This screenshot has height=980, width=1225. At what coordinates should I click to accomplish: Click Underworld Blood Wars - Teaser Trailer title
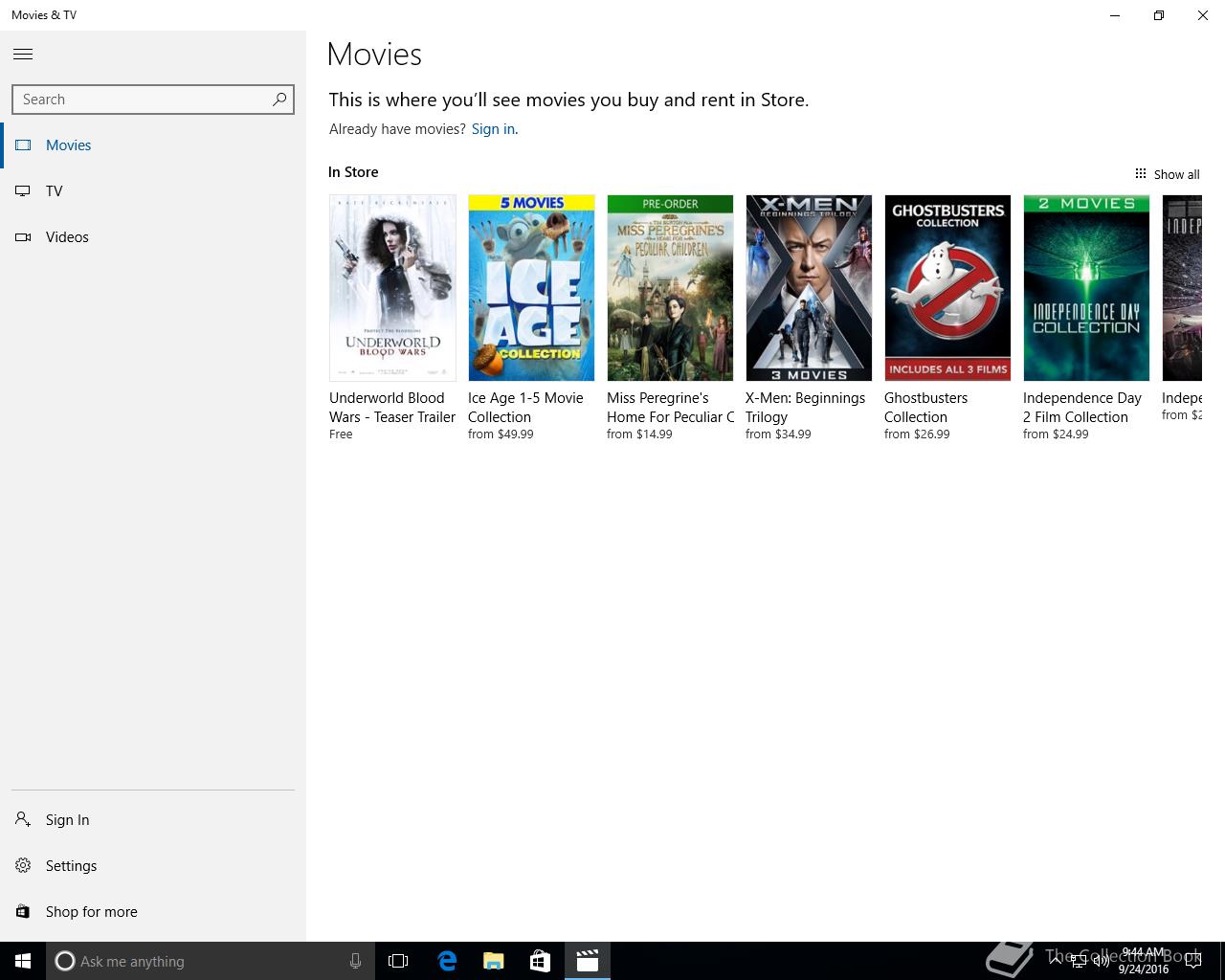pyautogui.click(x=392, y=408)
